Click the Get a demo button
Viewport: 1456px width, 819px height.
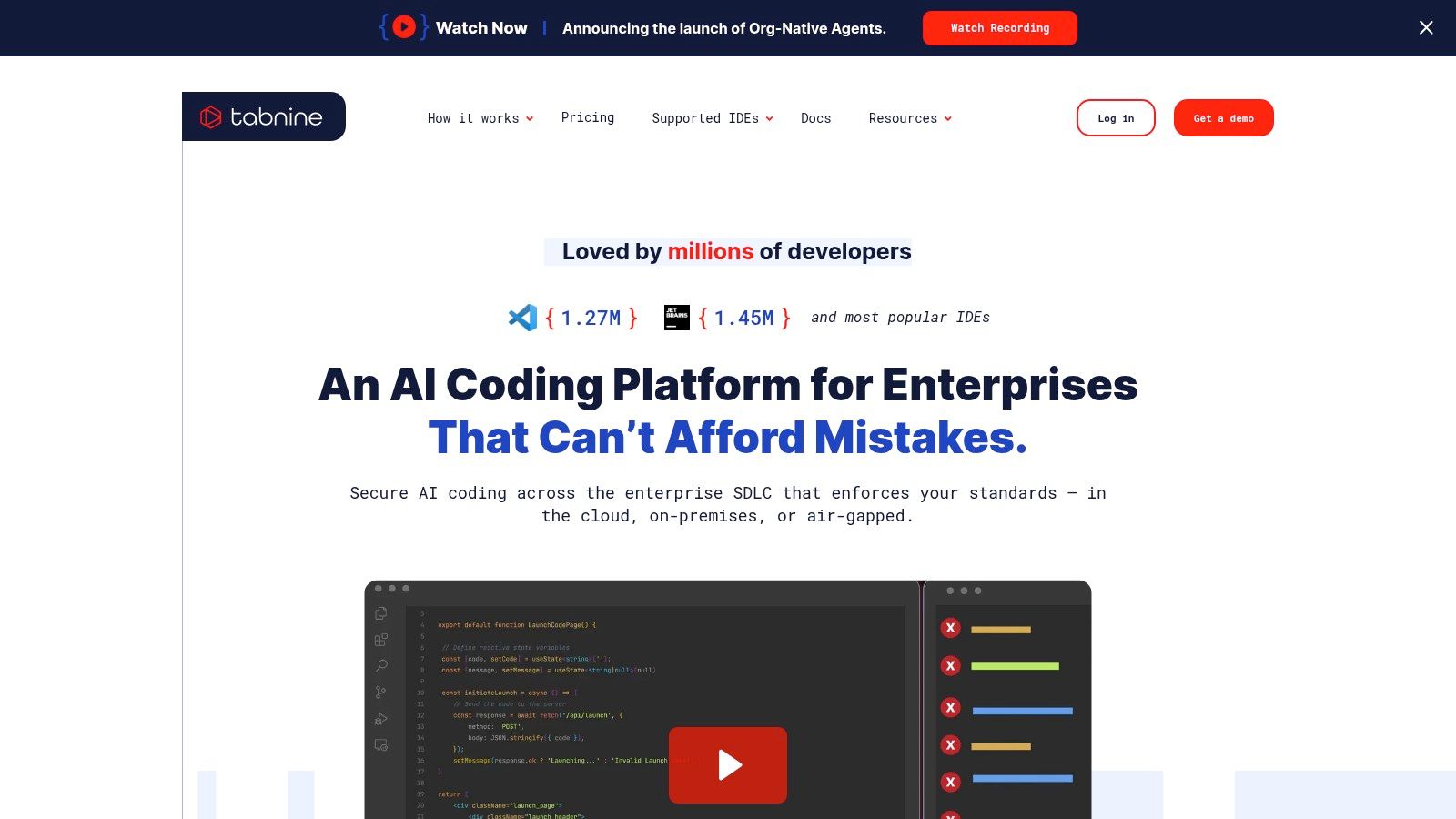pyautogui.click(x=1223, y=117)
